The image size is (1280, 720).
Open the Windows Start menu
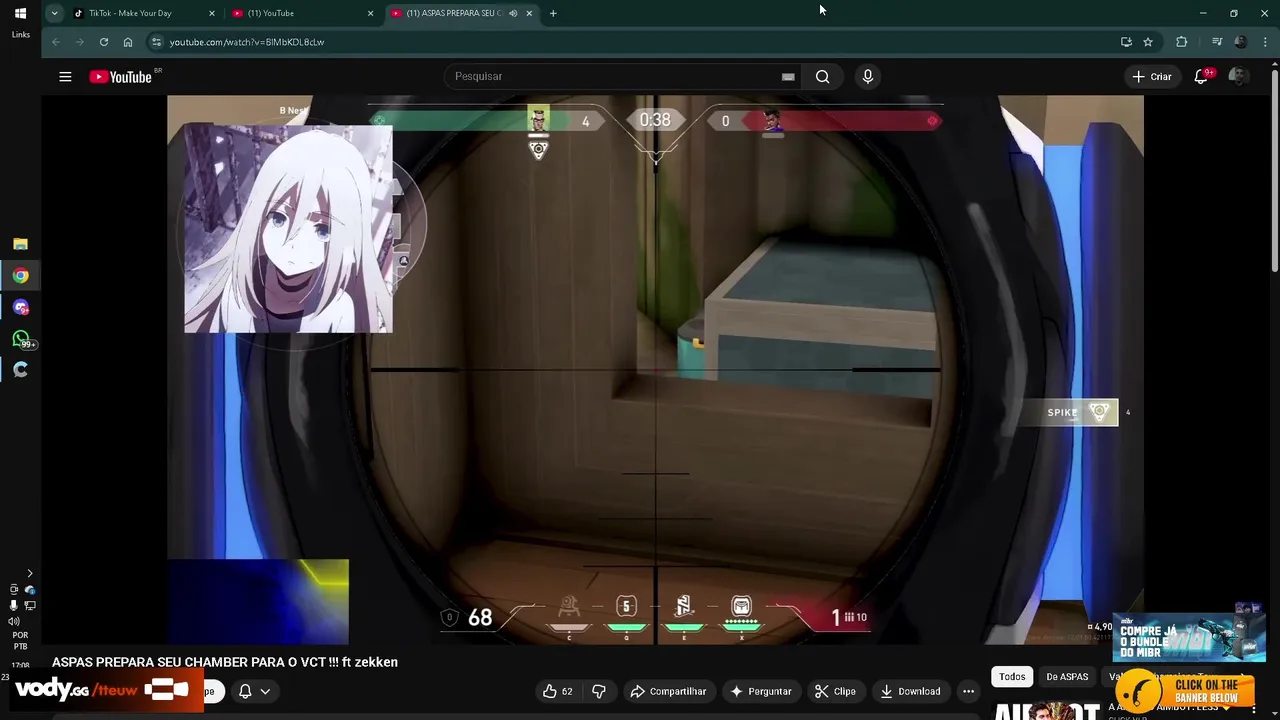pos(20,13)
